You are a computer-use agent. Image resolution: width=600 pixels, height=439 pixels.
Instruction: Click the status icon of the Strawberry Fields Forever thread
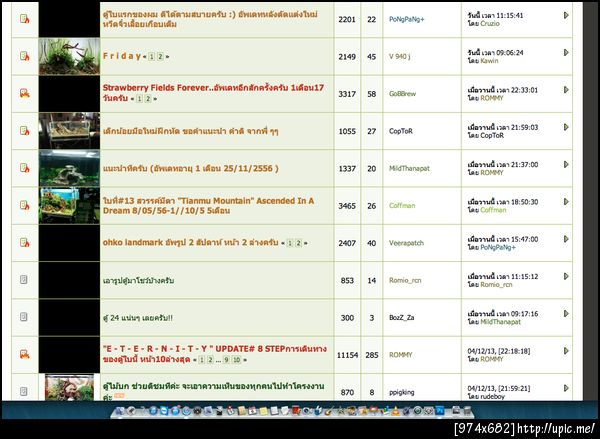pos(24,93)
